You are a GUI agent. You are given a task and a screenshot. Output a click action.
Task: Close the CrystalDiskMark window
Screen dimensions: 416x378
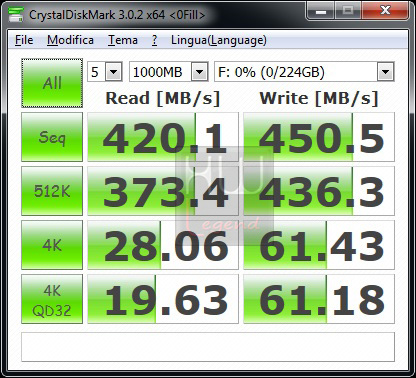tap(385, 11)
